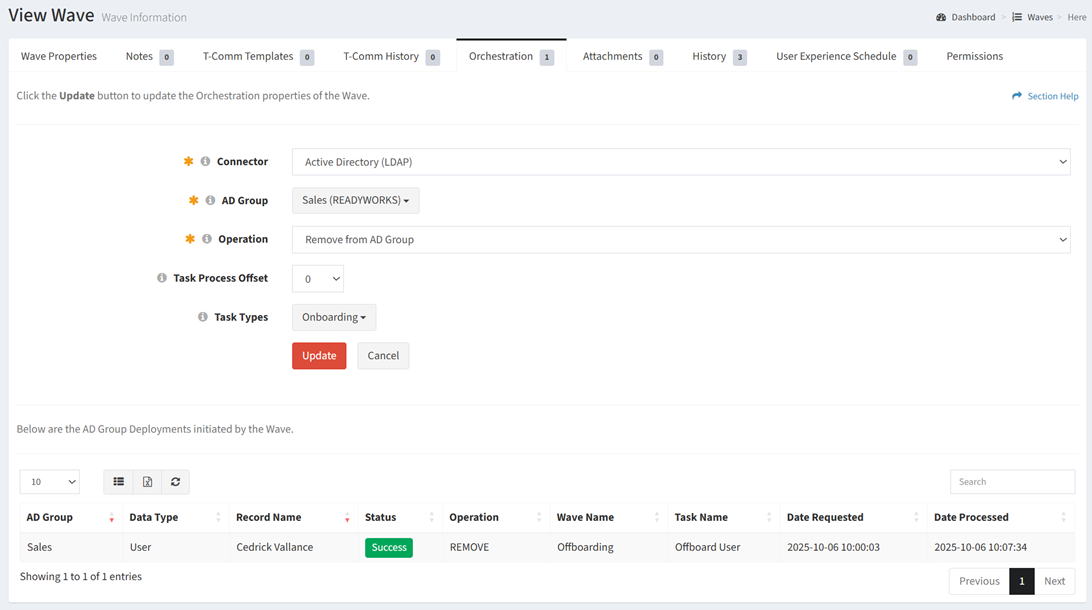Expand the Sales (READYWORKS) AD Group dropdown
The width and height of the screenshot is (1092, 610).
click(355, 201)
